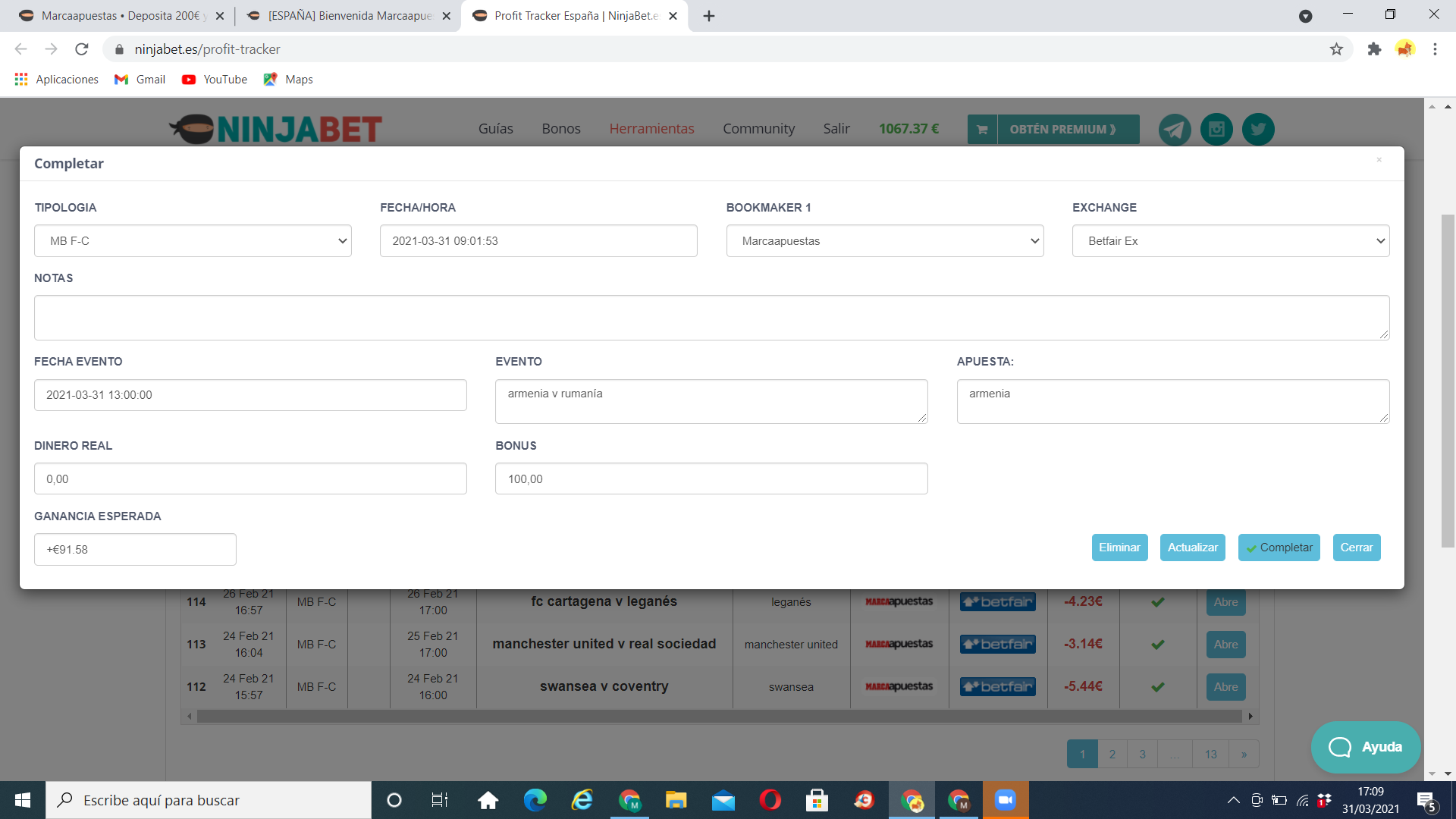Click the page's vertical scrollbar thumb

[x=1448, y=379]
